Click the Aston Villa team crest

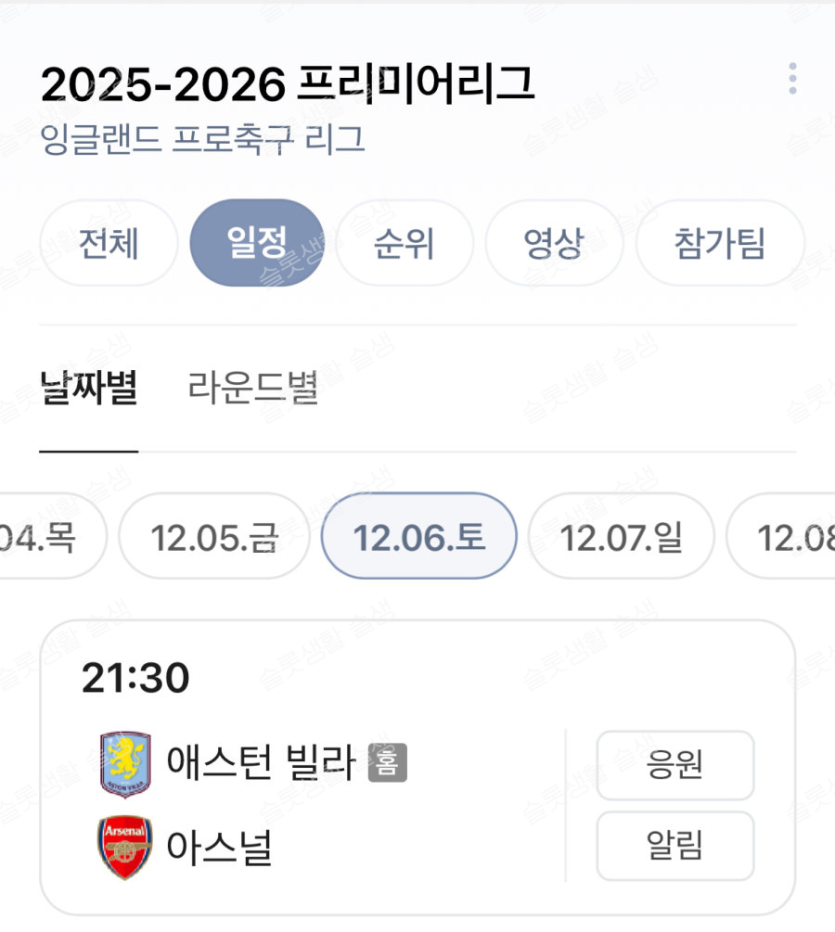click(125, 765)
